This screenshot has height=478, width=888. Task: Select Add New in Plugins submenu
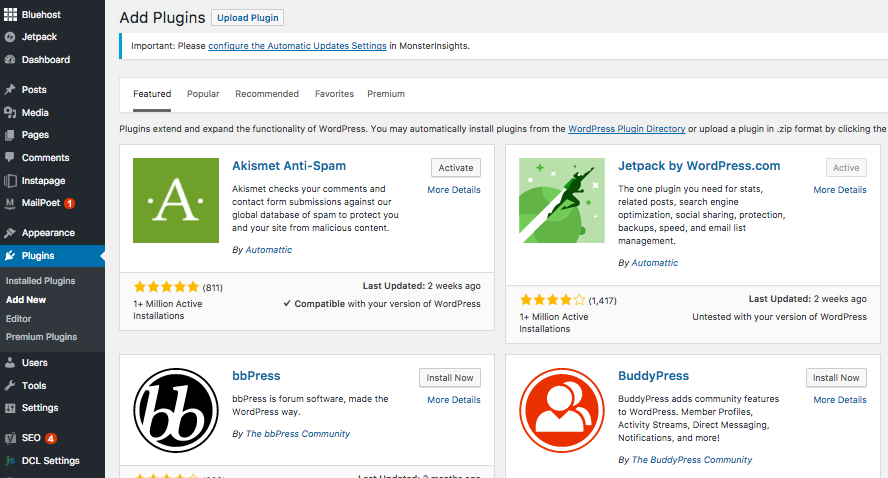[26, 300]
